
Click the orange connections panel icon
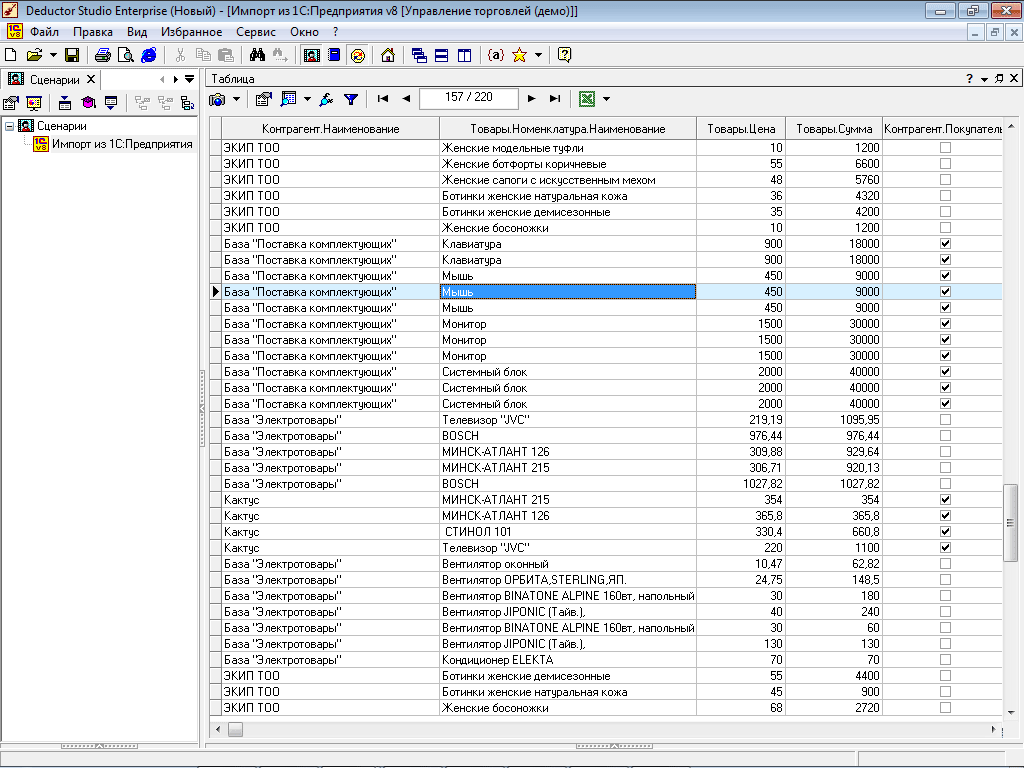(x=357, y=55)
